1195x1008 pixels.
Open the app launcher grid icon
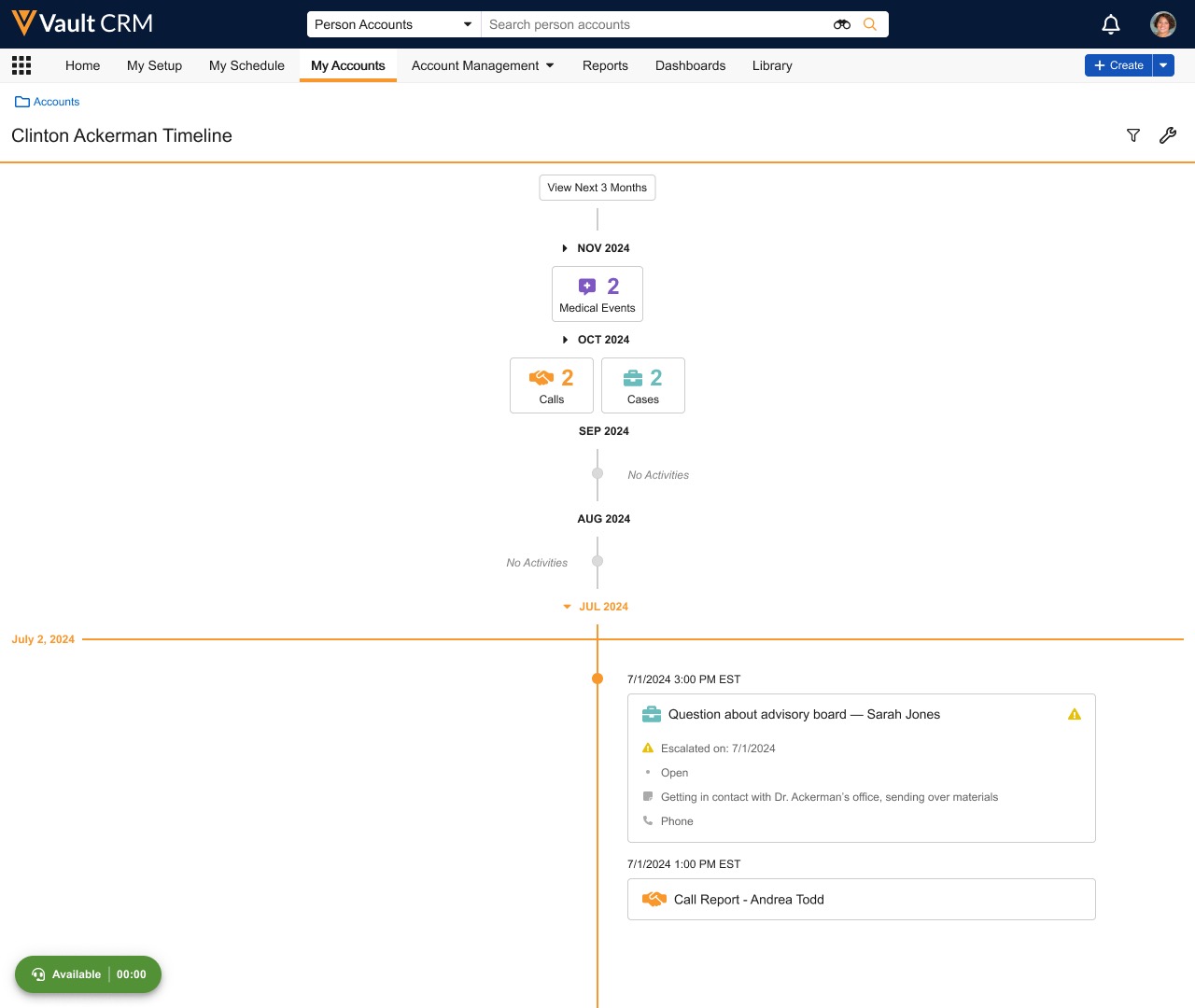tap(21, 65)
